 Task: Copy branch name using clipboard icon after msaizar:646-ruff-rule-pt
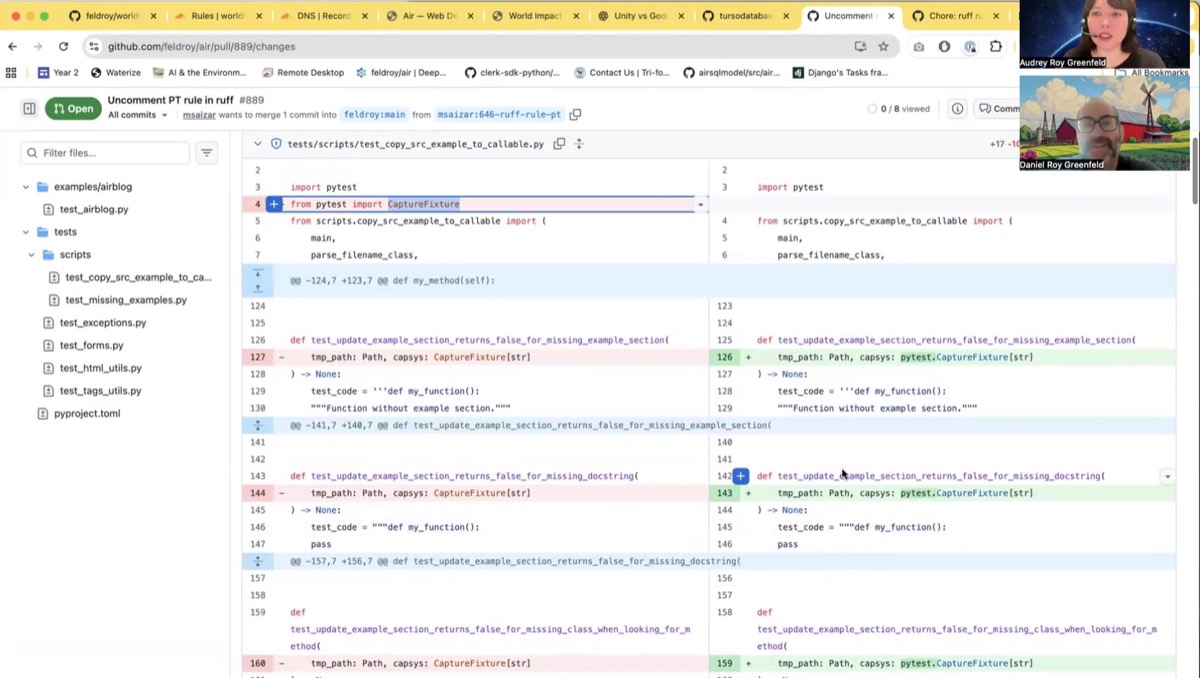coord(575,114)
